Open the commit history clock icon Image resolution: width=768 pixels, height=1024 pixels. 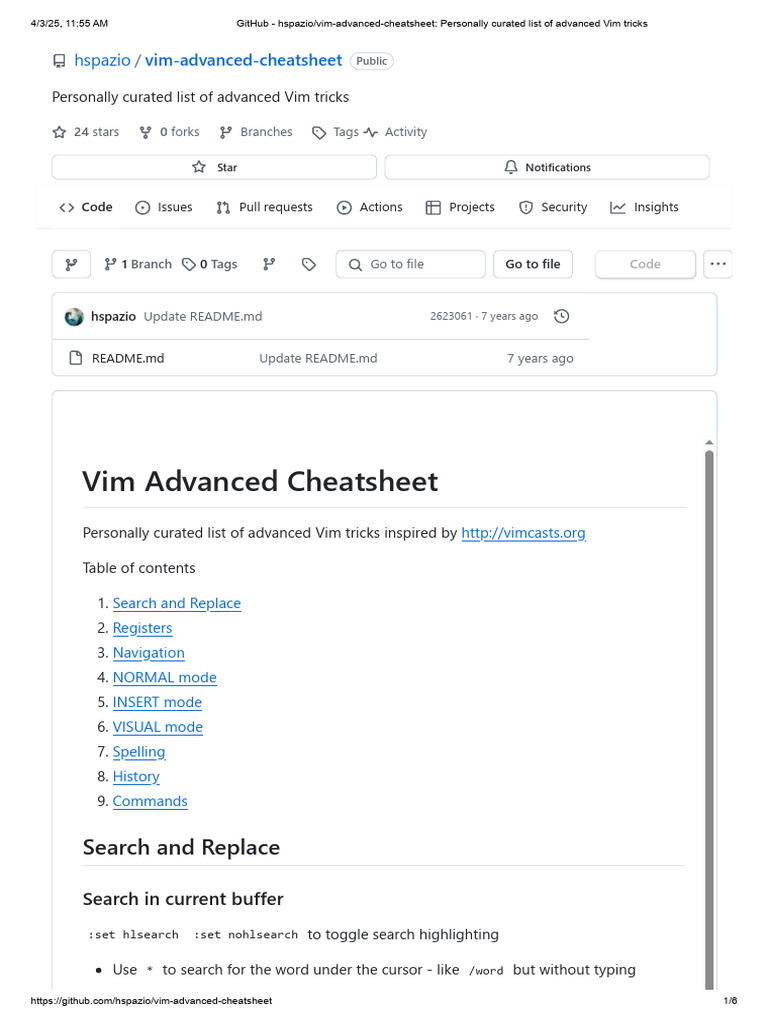(561, 316)
